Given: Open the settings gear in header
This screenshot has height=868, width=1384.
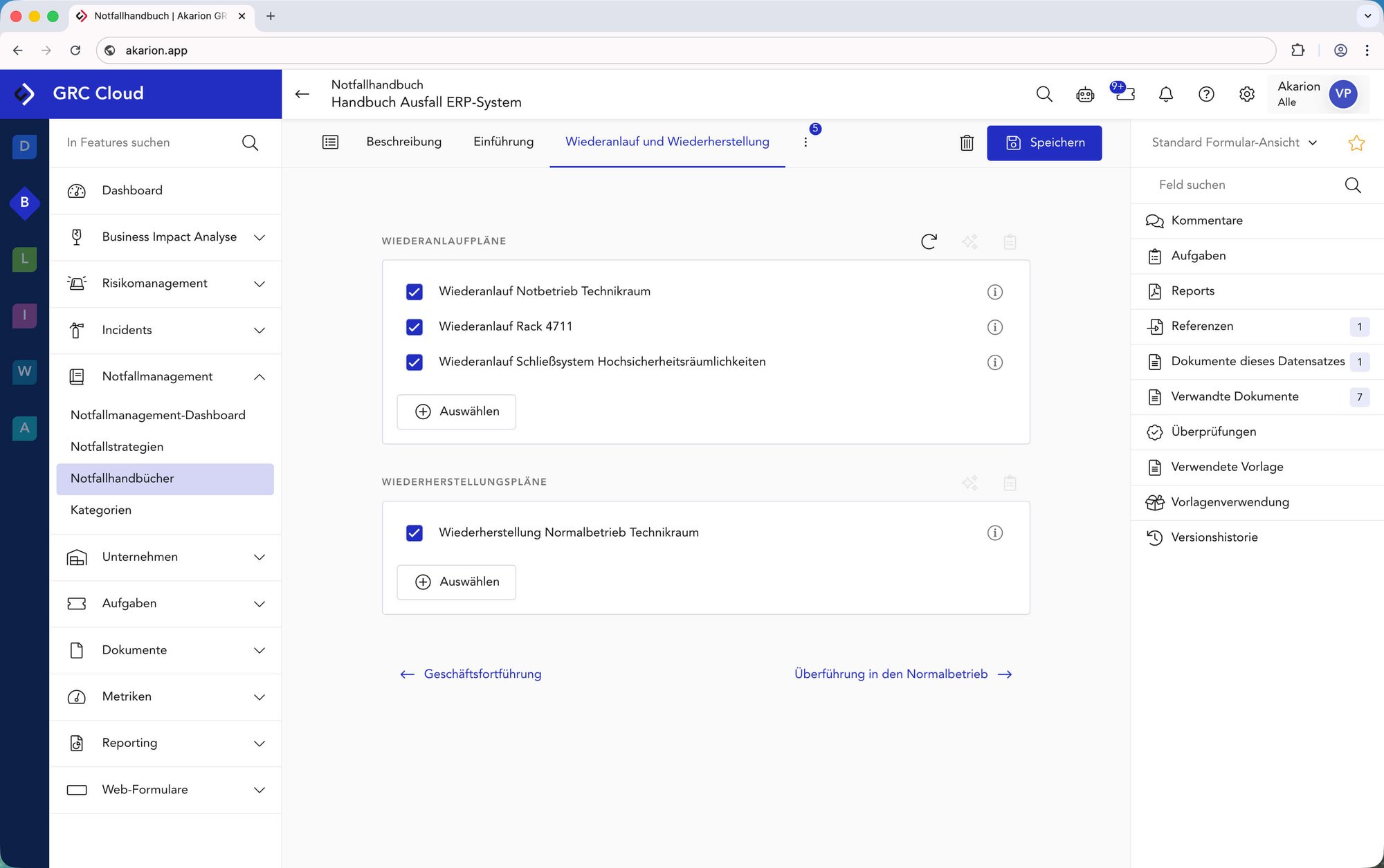Looking at the screenshot, I should click(x=1246, y=94).
